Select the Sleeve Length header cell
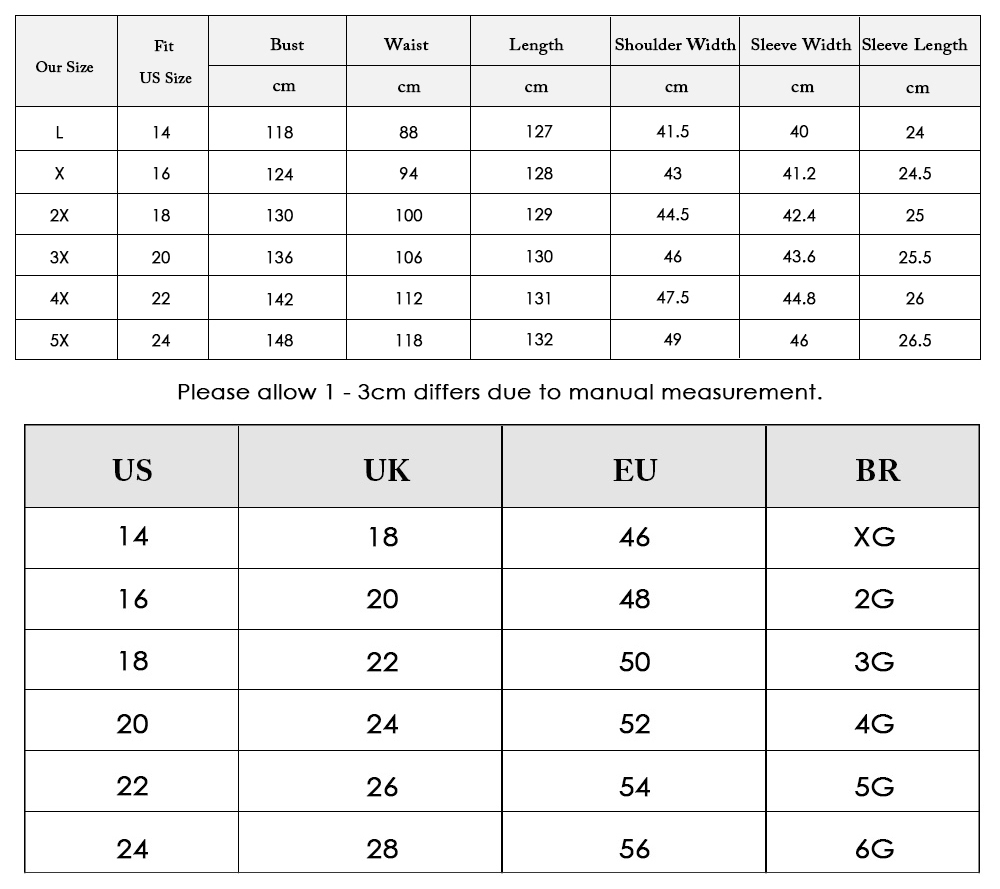This screenshot has width=1000, height=889. coord(915,45)
